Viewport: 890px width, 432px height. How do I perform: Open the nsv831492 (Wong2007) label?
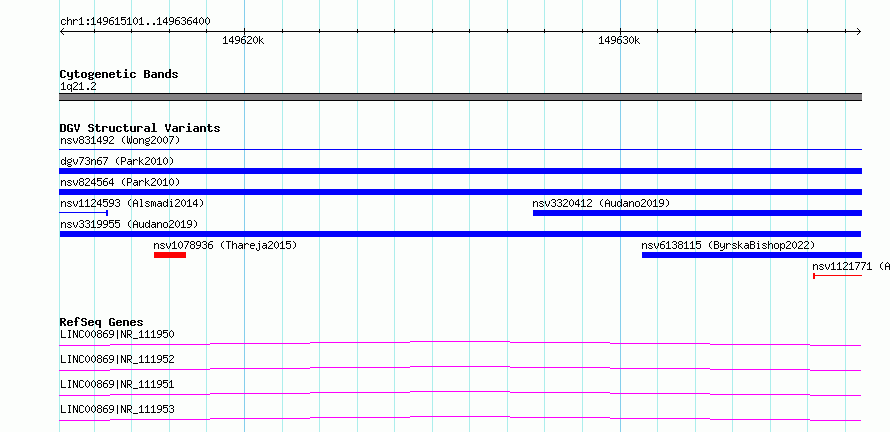[x=120, y=140]
